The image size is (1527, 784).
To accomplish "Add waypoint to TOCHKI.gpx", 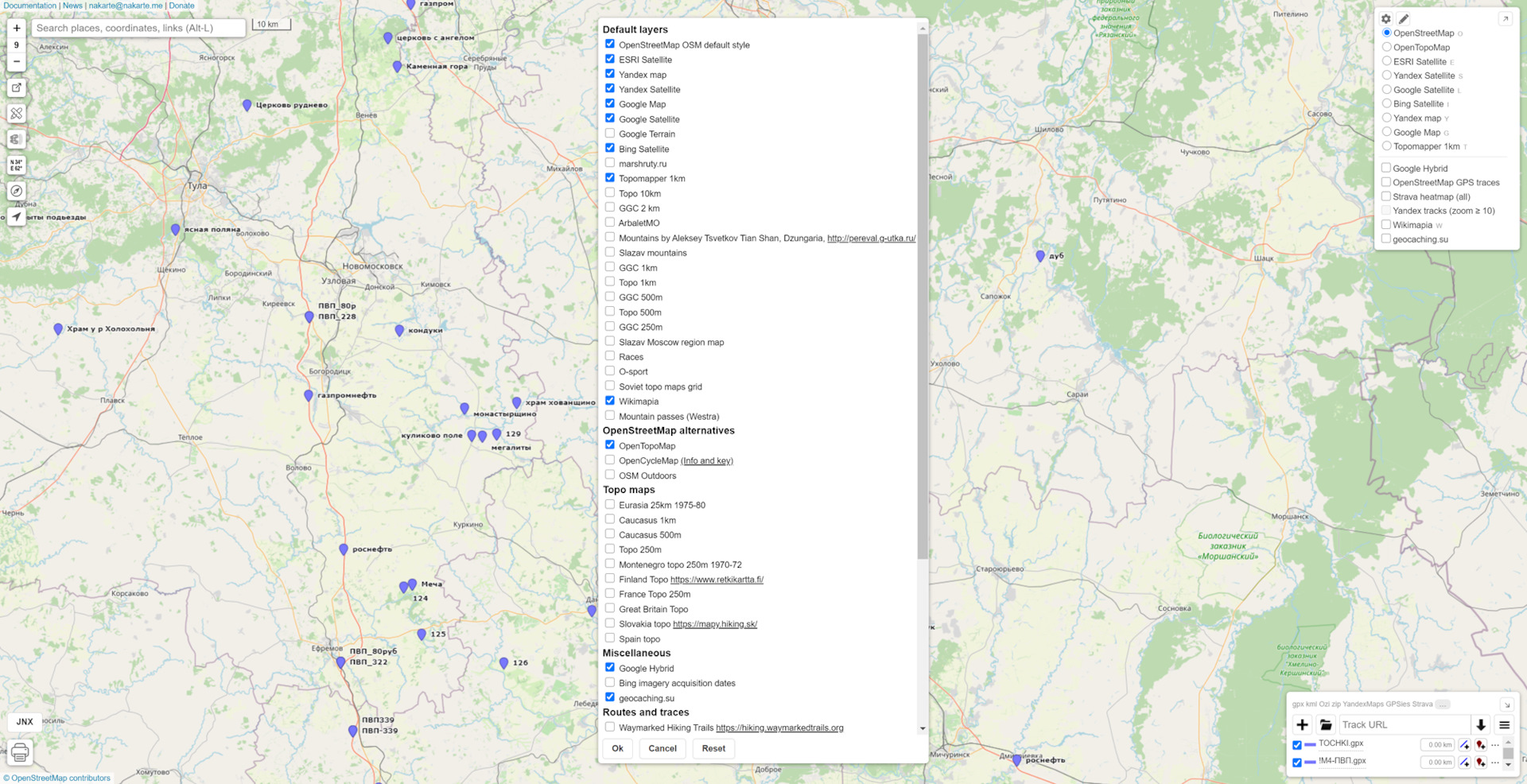I will [x=1480, y=745].
